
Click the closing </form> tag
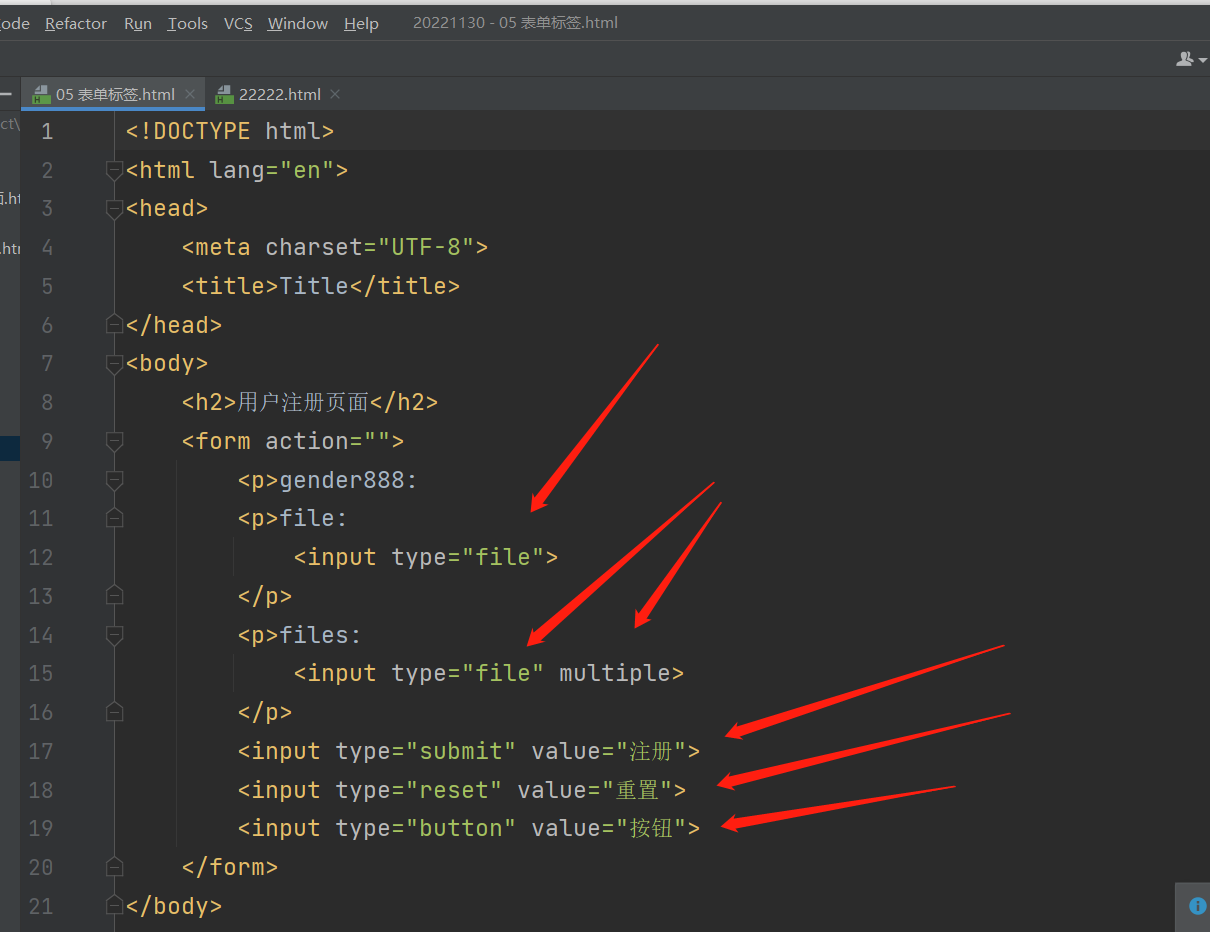[230, 867]
